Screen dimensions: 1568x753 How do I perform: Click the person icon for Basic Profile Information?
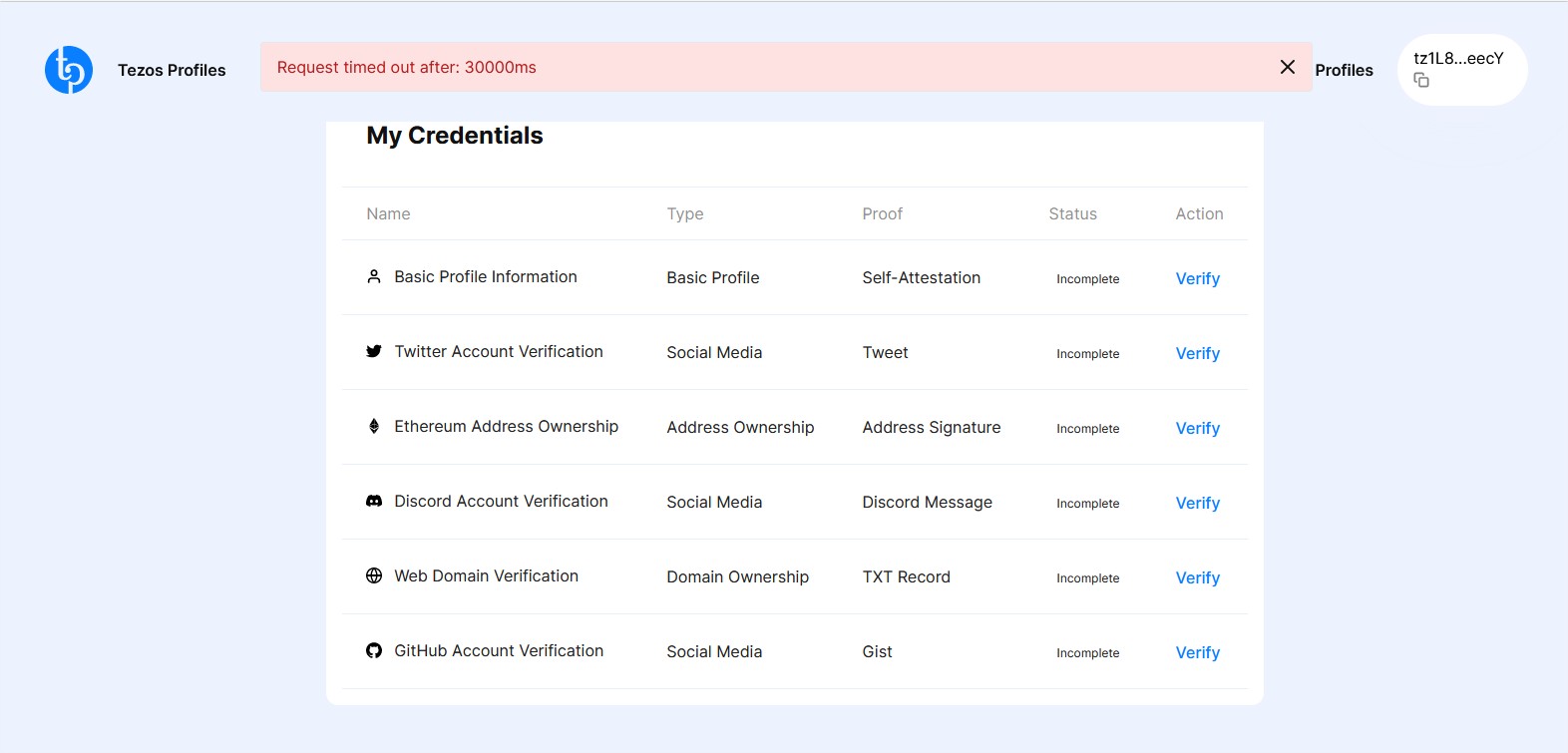point(374,276)
